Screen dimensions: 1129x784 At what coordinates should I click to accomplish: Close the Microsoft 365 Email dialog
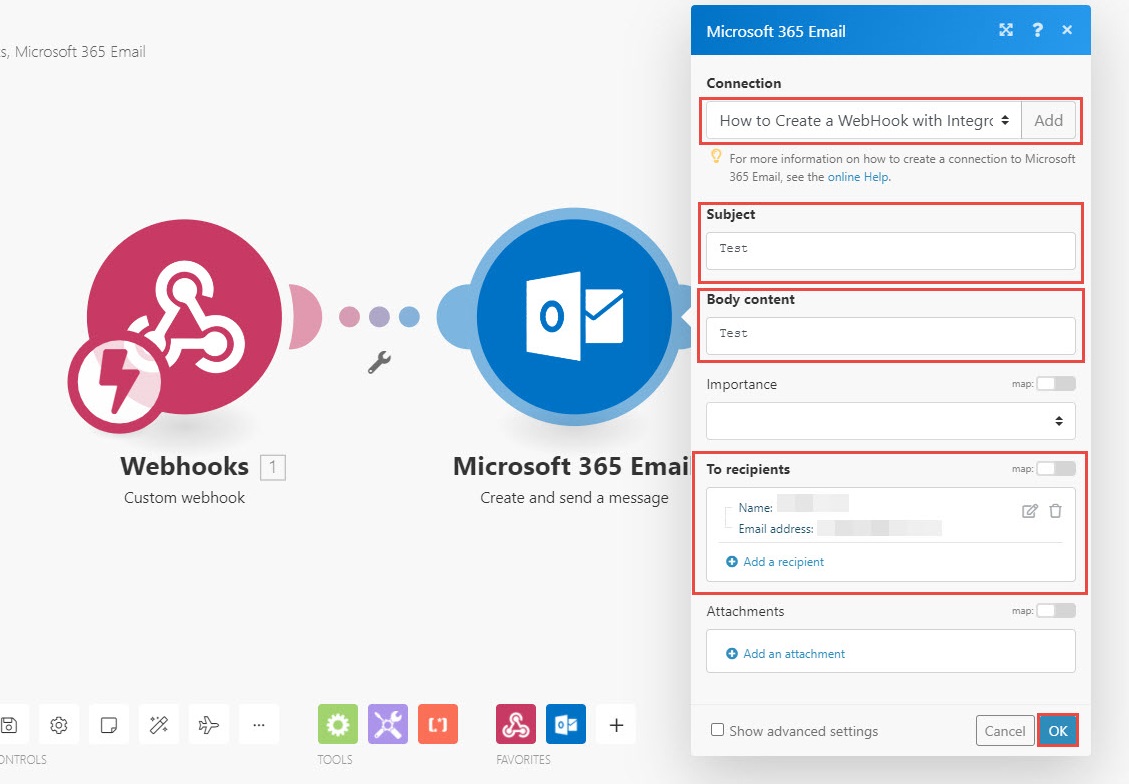[x=1067, y=30]
